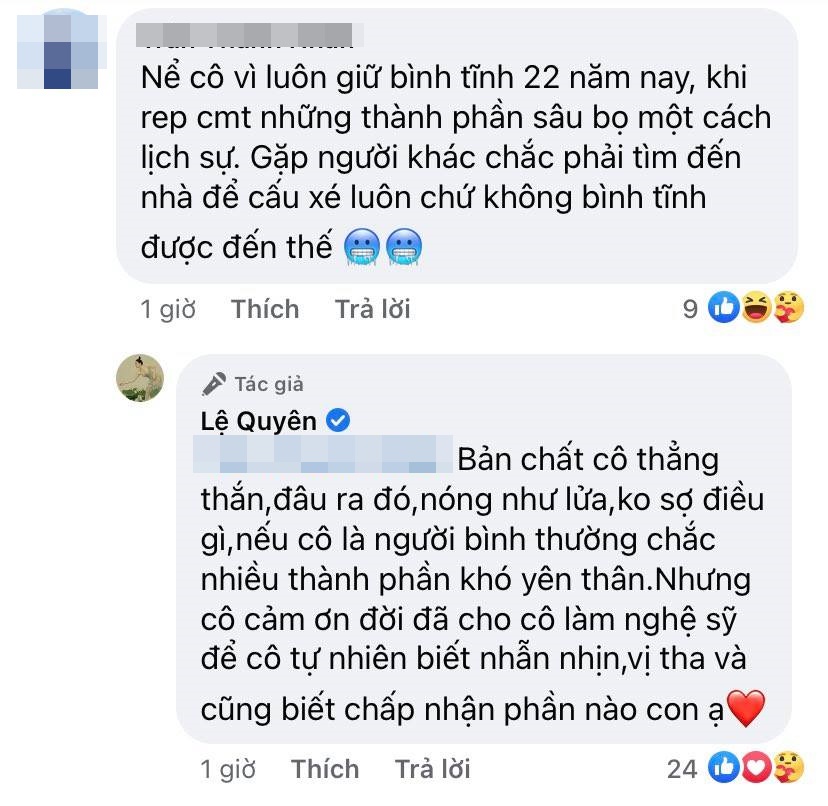Click the first cold-face emoji in the comment
Image resolution: width=828 pixels, height=806 pixels.
click(x=362, y=247)
